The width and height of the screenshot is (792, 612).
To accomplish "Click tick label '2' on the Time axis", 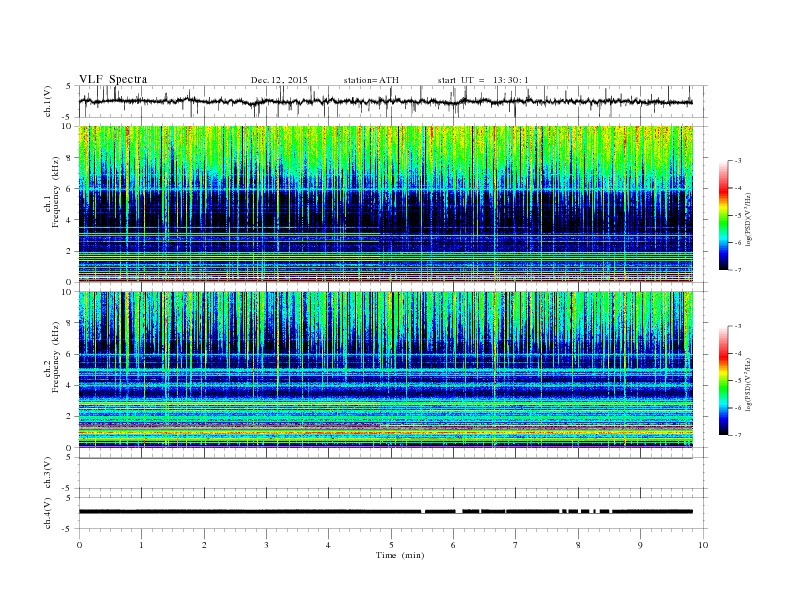I will 204,545.
